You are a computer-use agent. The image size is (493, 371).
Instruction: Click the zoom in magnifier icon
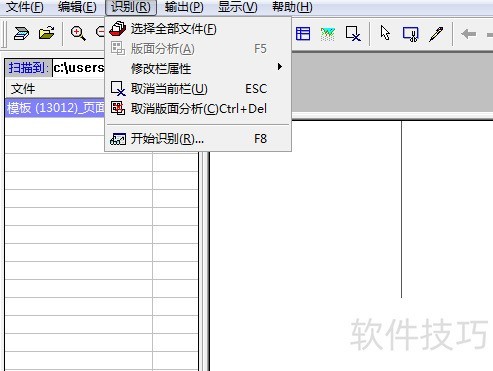[78, 33]
